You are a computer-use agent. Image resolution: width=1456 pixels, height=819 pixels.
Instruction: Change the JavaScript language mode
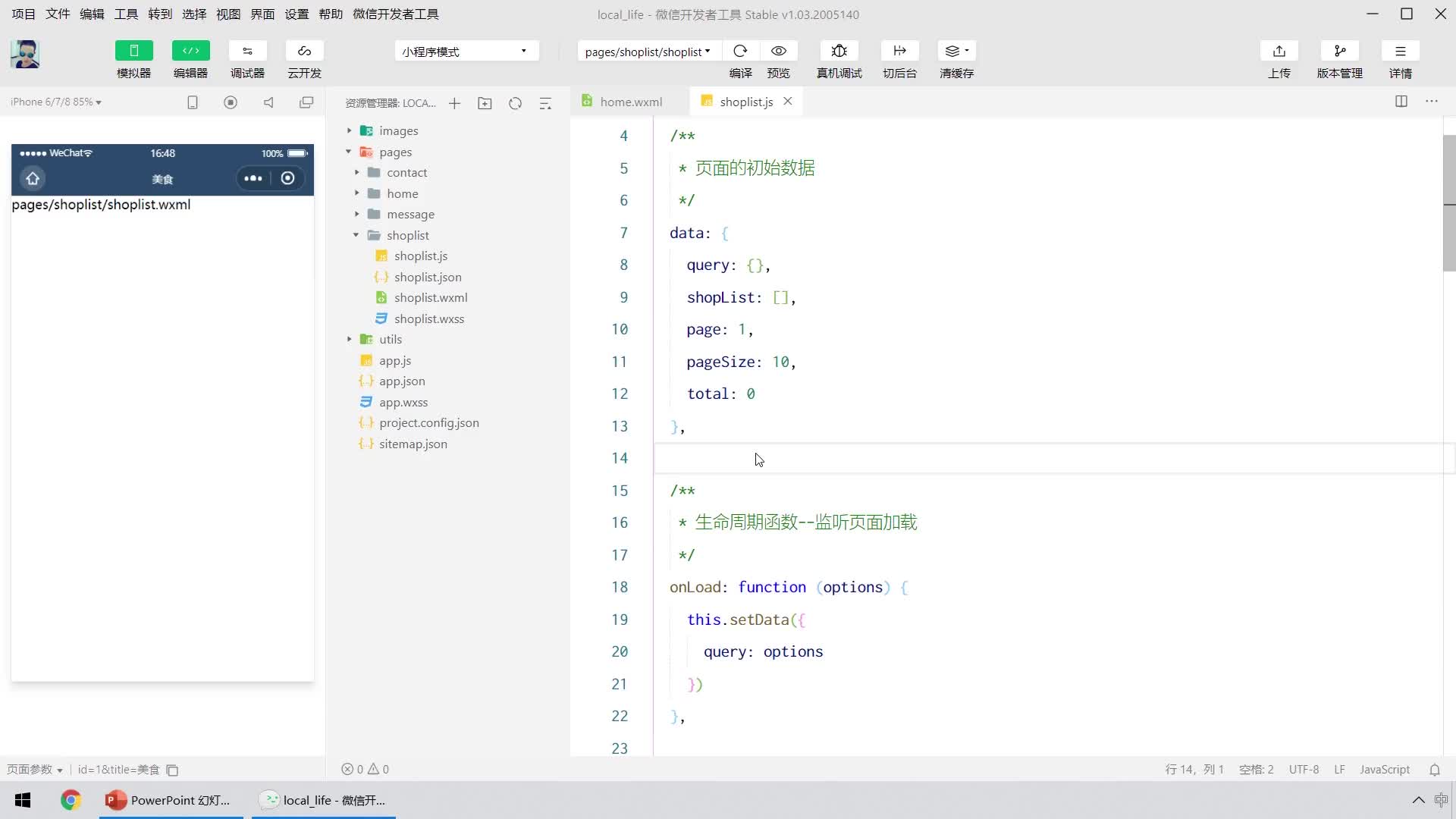1385,769
